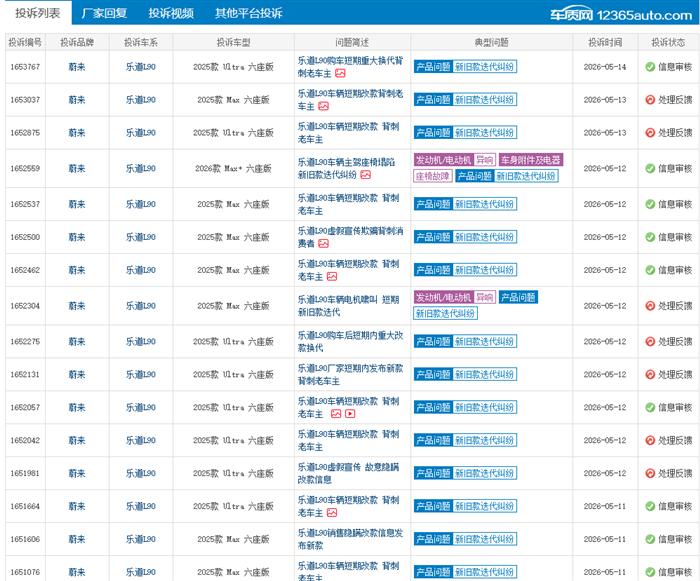
Task: Click image icon on complaint 1652462 description
Action: 332,276
